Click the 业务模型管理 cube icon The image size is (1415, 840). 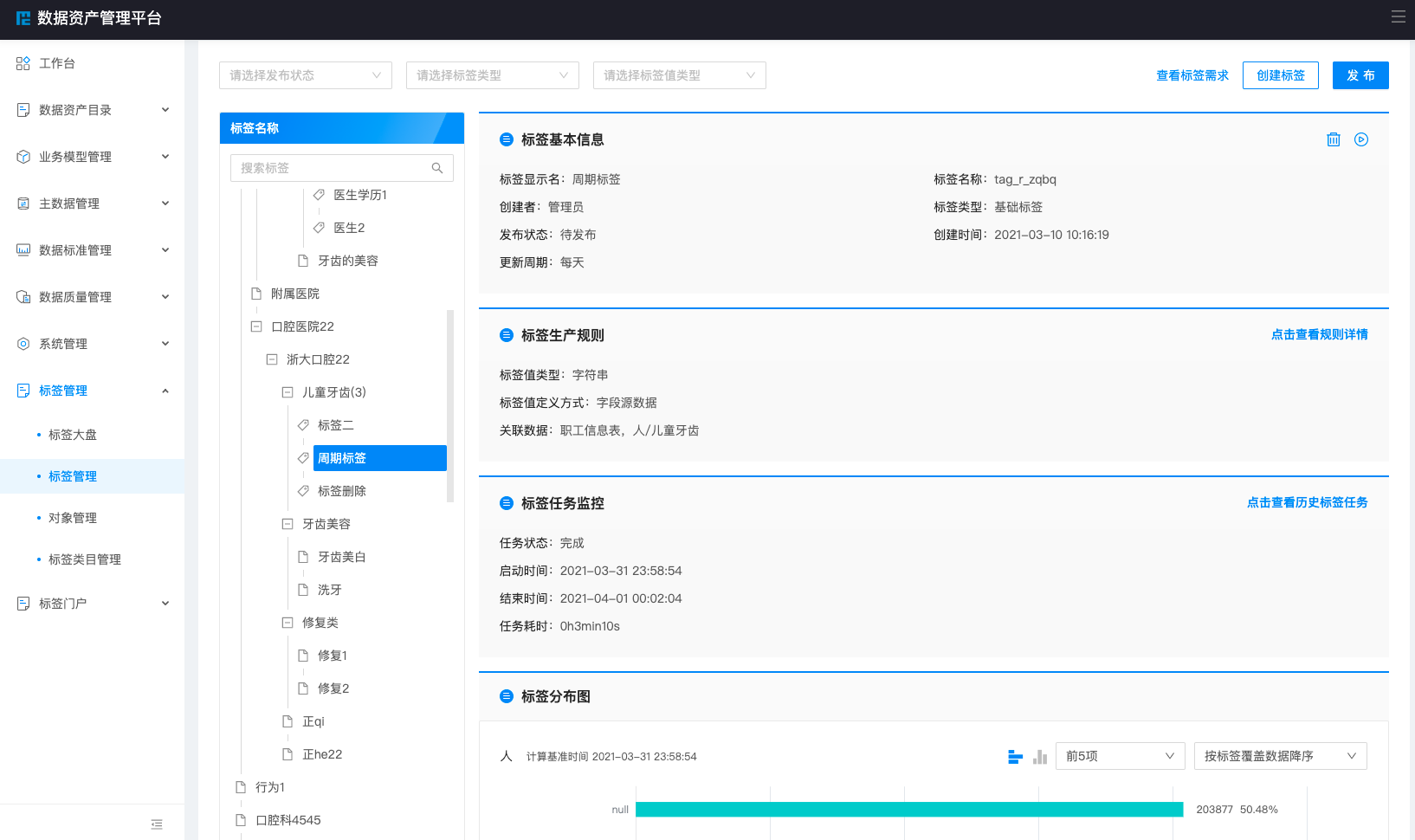click(23, 157)
